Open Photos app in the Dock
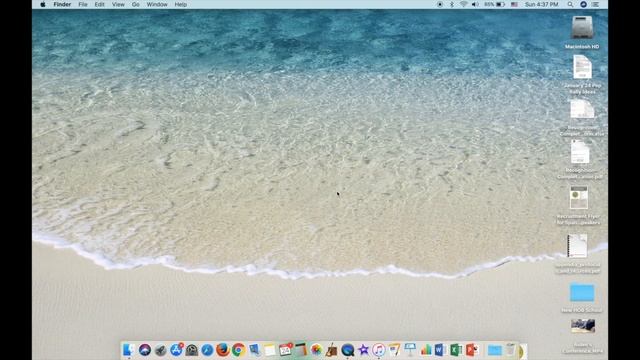 point(316,350)
